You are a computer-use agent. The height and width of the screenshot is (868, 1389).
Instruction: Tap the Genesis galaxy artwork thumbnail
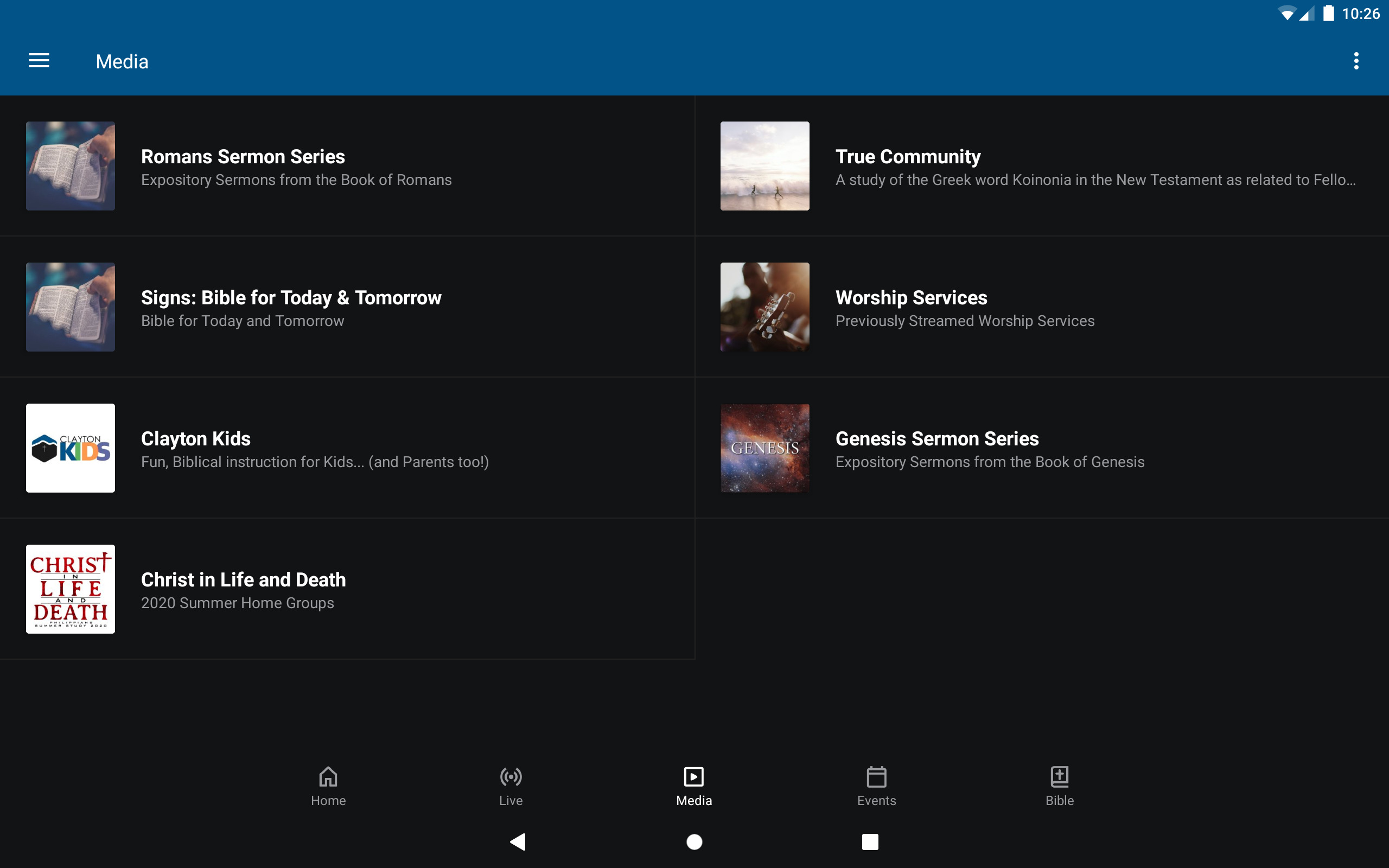click(x=764, y=448)
